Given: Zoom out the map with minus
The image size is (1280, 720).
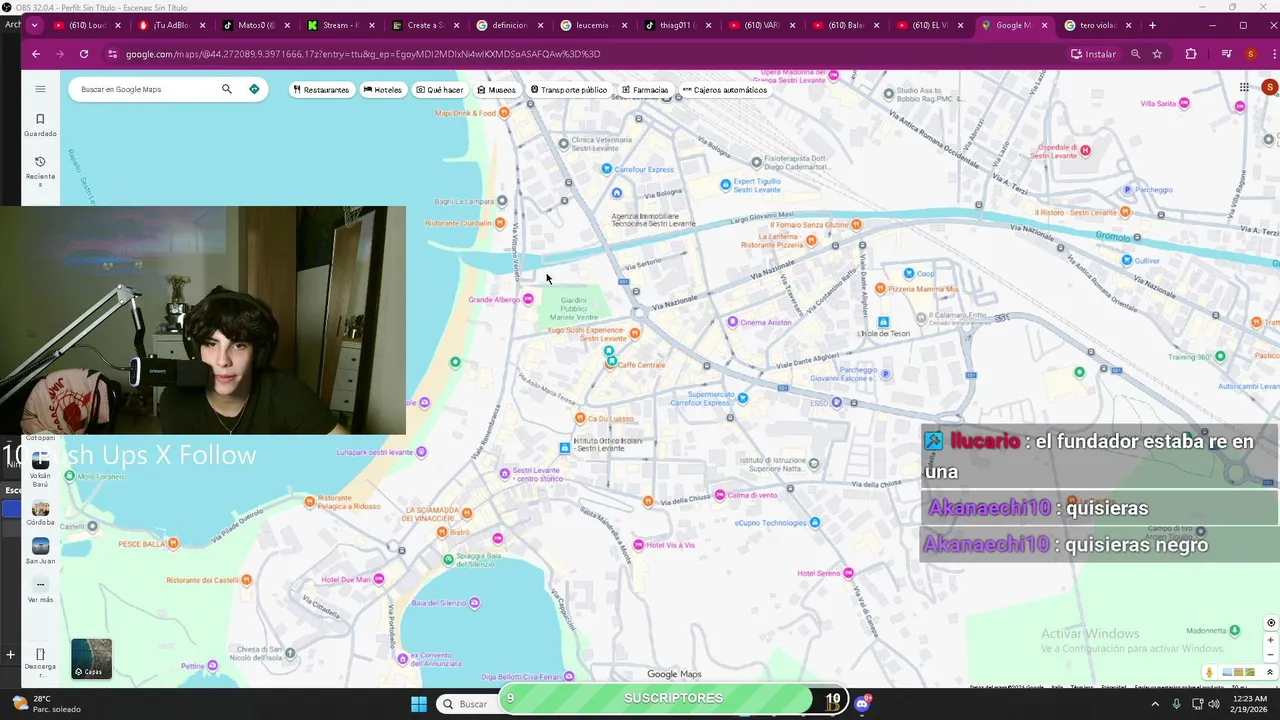Looking at the screenshot, I should click(x=1271, y=656).
